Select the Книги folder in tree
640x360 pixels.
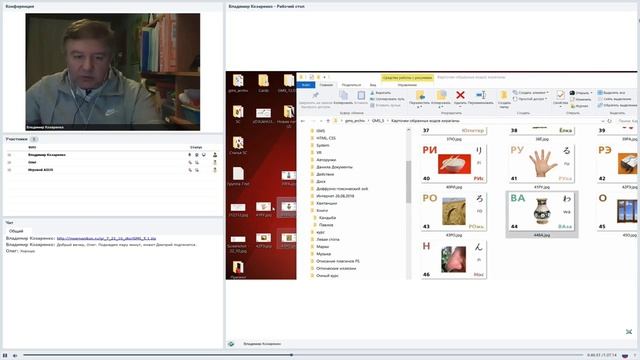click(322, 210)
